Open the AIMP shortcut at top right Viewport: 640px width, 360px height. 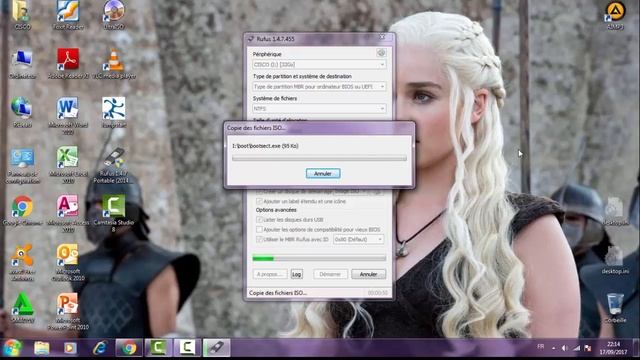[615, 16]
